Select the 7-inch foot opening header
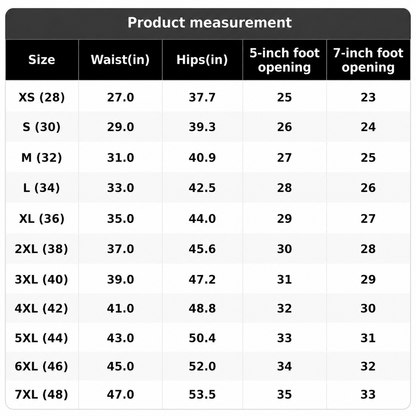 click(x=368, y=60)
